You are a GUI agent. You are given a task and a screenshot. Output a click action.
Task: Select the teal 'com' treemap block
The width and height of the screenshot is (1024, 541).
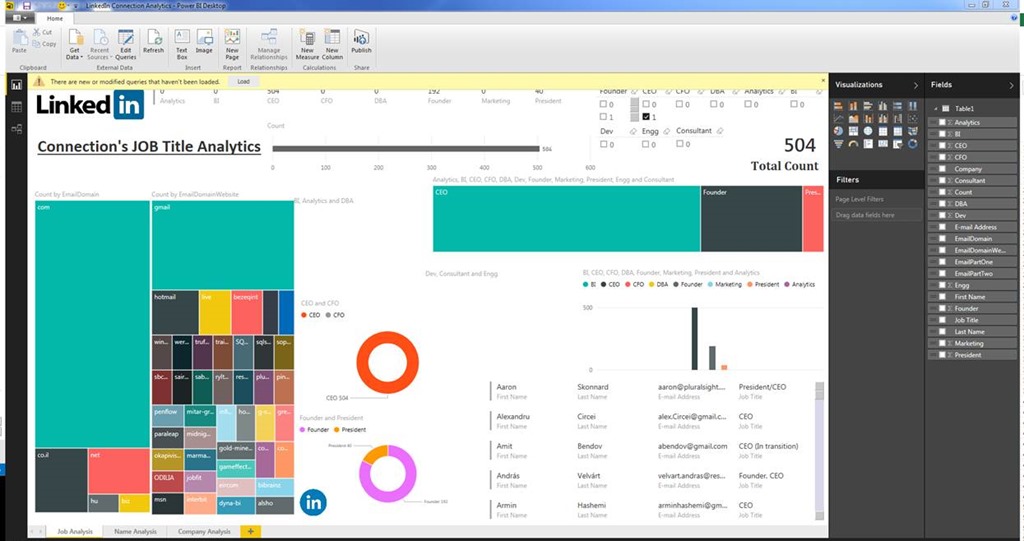point(92,320)
